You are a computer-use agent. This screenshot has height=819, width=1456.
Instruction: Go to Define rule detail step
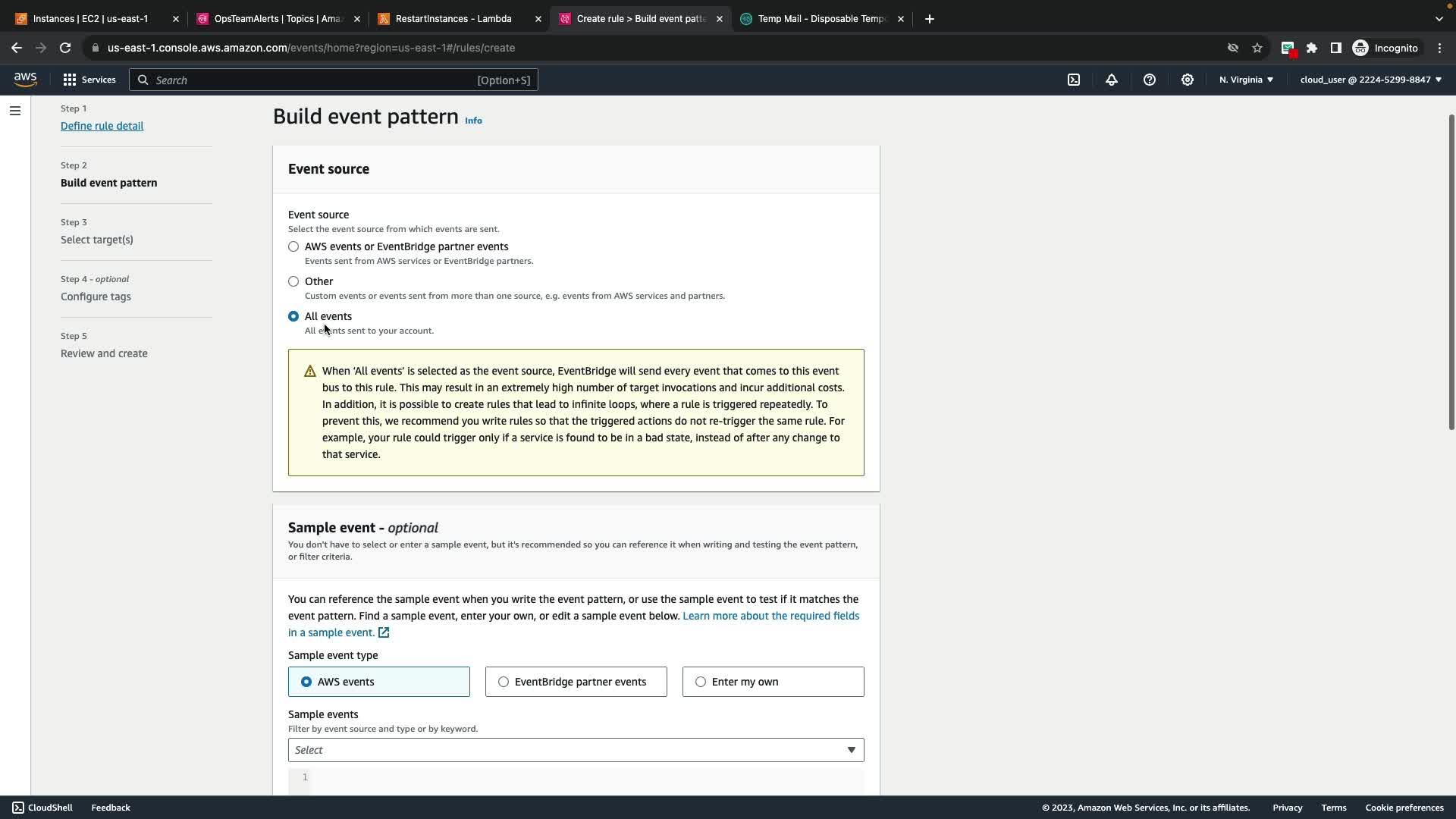coord(102,126)
